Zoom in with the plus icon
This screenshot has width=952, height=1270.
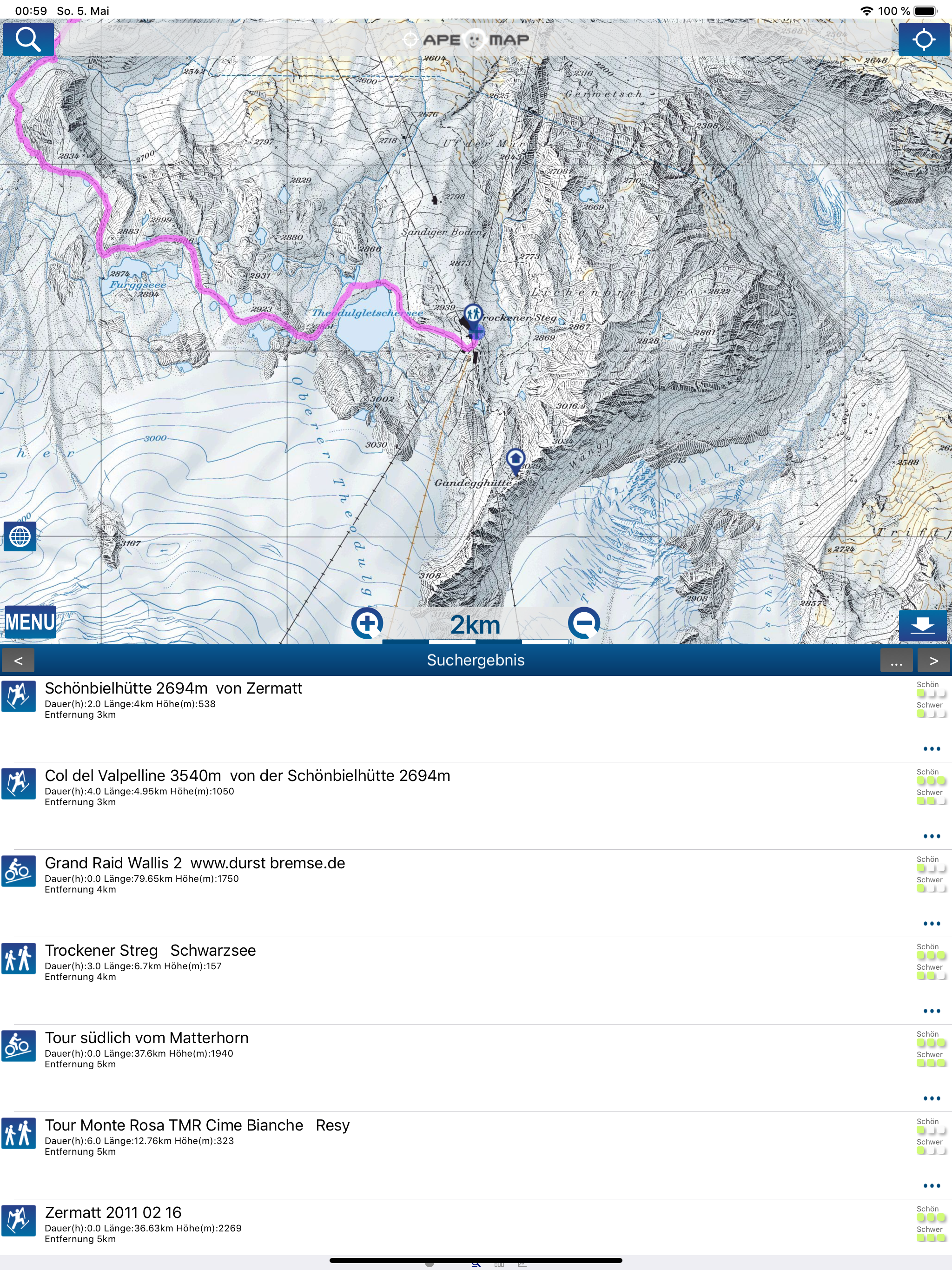click(x=367, y=623)
